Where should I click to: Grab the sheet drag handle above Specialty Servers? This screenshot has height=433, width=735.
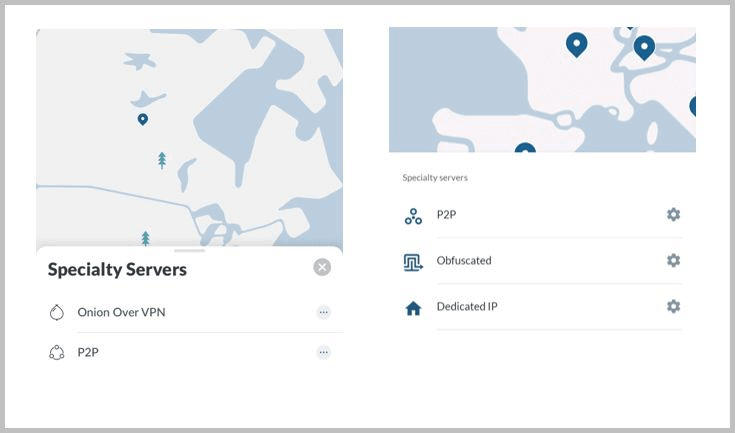click(x=189, y=251)
